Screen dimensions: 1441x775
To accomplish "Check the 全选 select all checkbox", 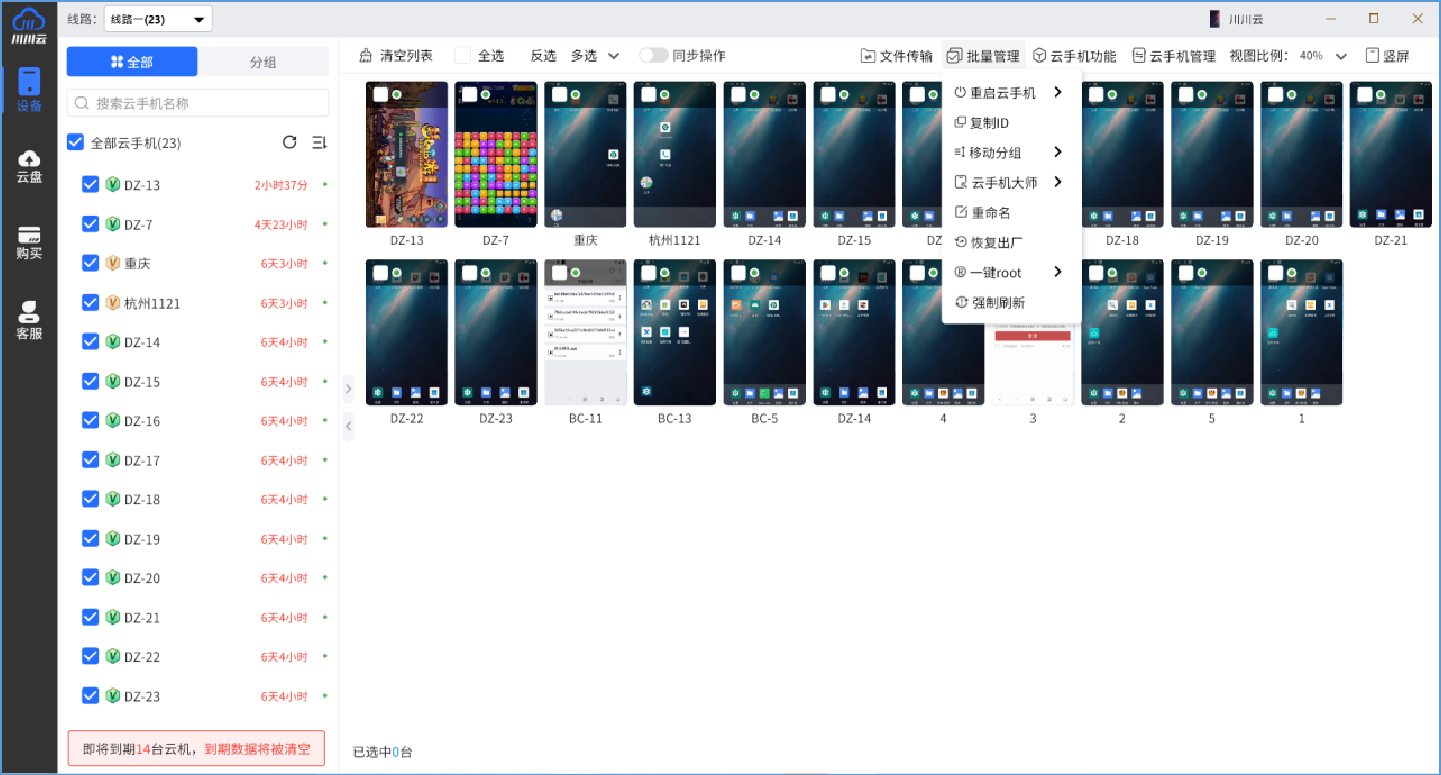I will tap(462, 55).
